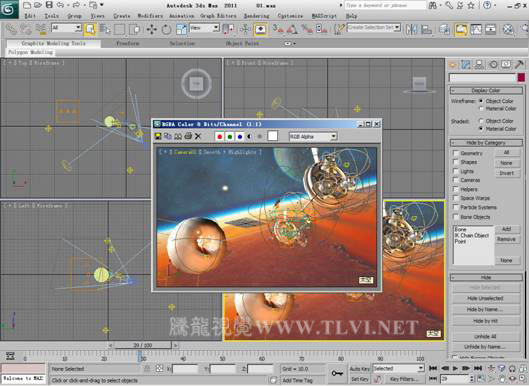
Task: Click the Hide Unselected button
Action: click(x=485, y=298)
